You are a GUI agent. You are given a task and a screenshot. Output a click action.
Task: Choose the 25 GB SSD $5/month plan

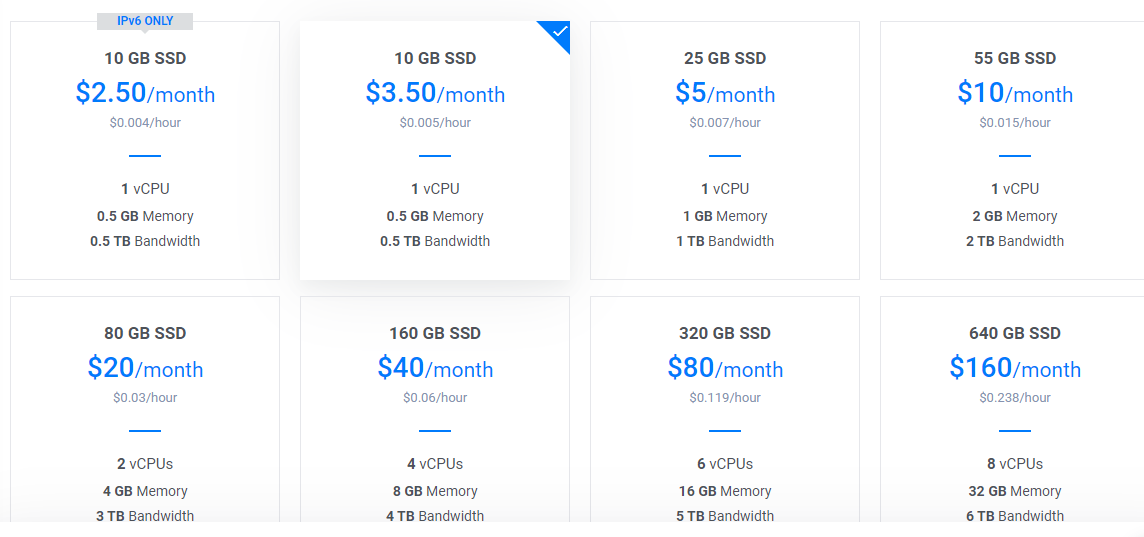tap(725, 93)
